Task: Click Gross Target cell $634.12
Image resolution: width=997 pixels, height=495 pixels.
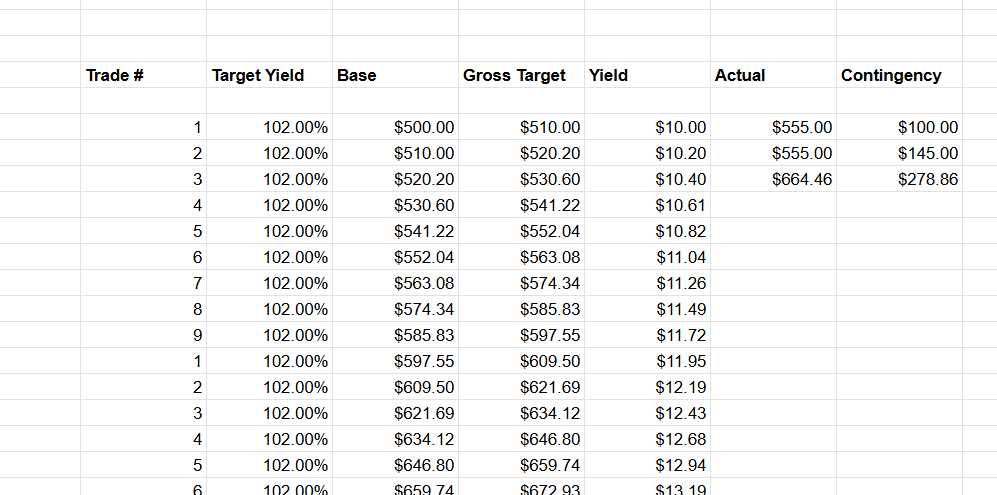Action: click(x=521, y=413)
